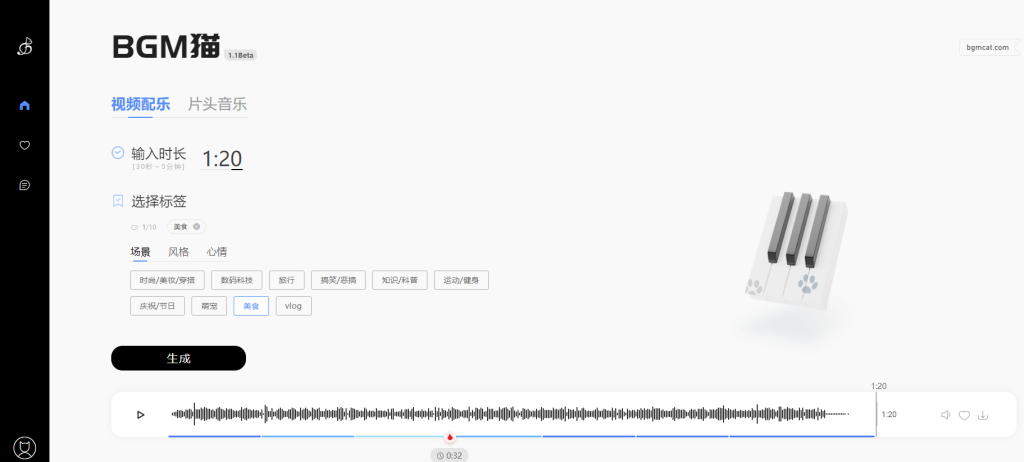The width and height of the screenshot is (1024, 462).
Task: Switch to 片头音乐 tab
Action: pos(217,104)
